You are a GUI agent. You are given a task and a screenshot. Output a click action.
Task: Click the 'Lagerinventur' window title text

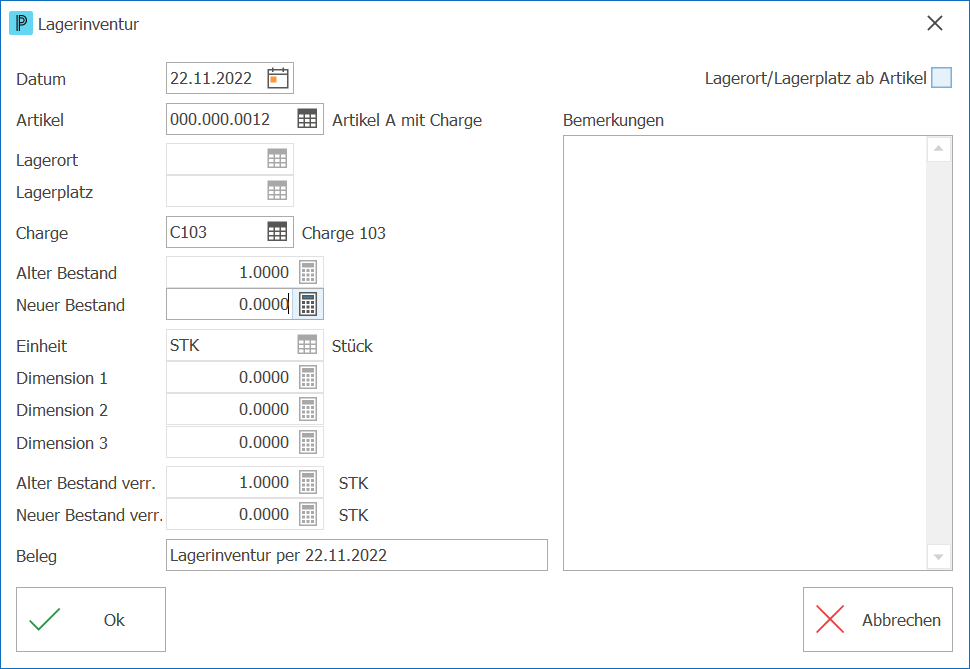pos(88,24)
